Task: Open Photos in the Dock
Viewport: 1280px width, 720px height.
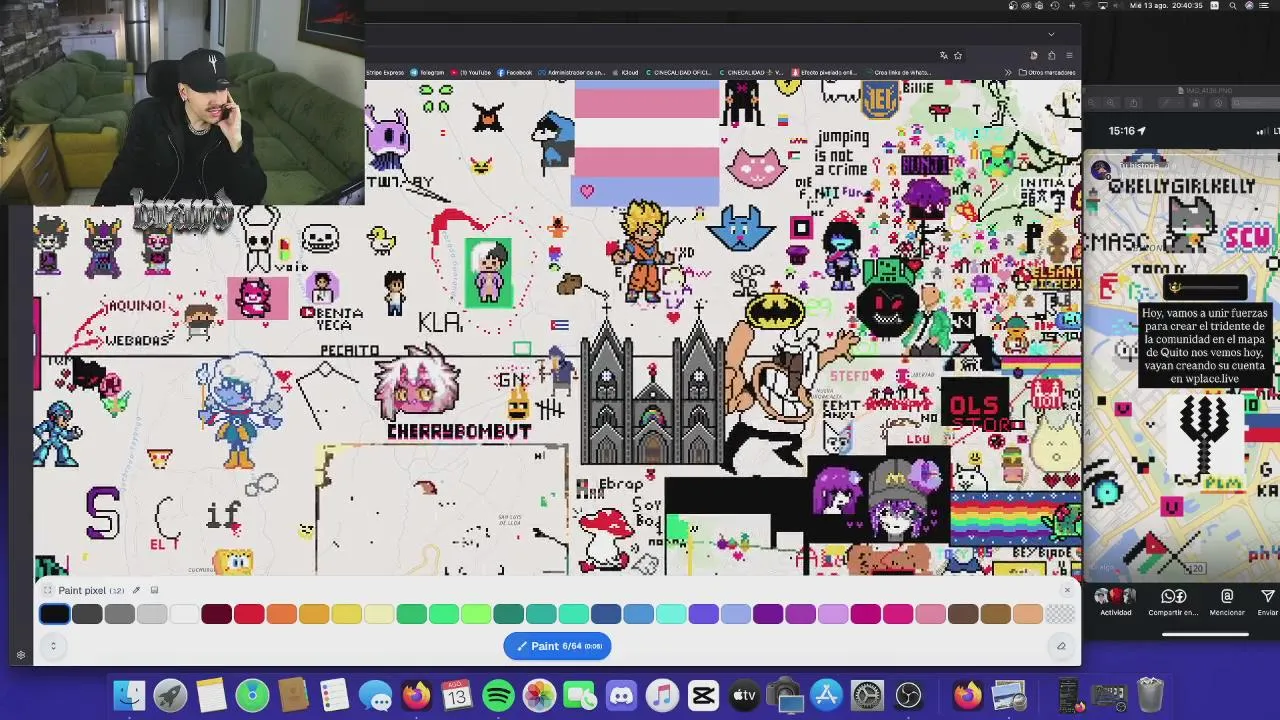Action: (x=539, y=695)
